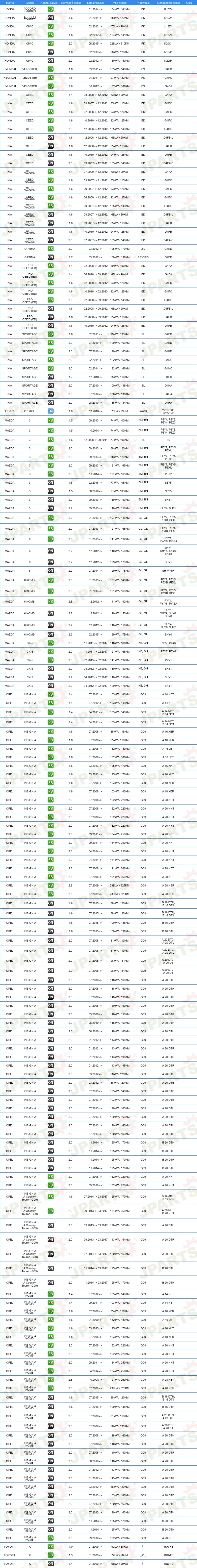Click petrol badge for Kia Sportage G4FD

51,334
